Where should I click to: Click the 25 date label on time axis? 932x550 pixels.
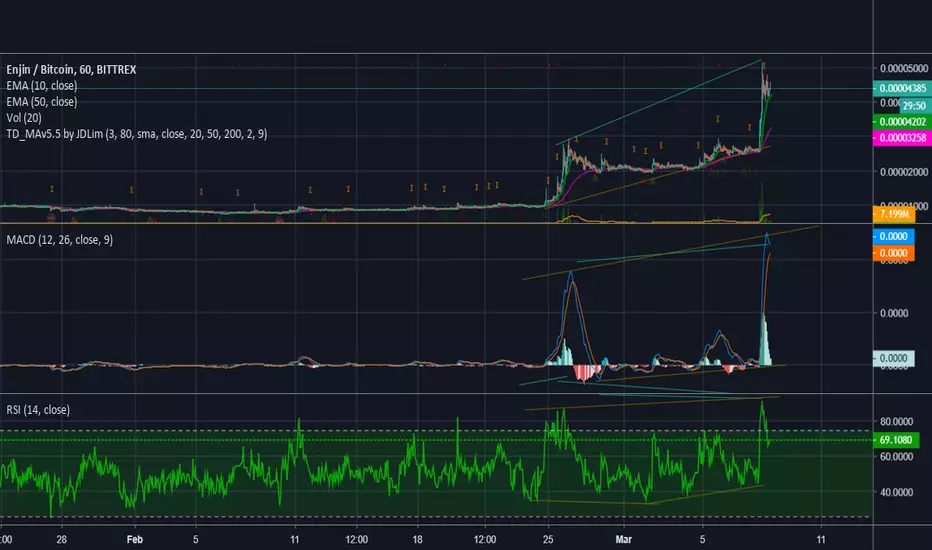coord(548,540)
